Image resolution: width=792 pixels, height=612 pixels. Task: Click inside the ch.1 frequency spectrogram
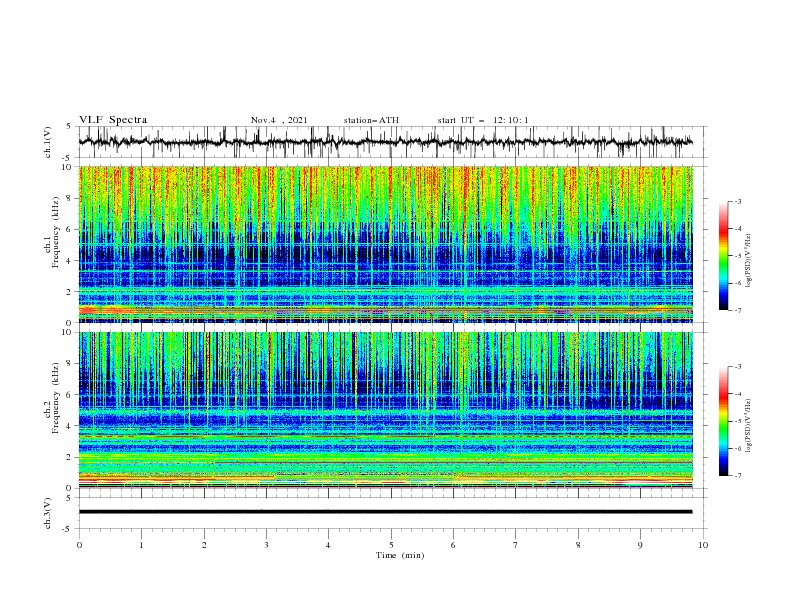click(385, 244)
